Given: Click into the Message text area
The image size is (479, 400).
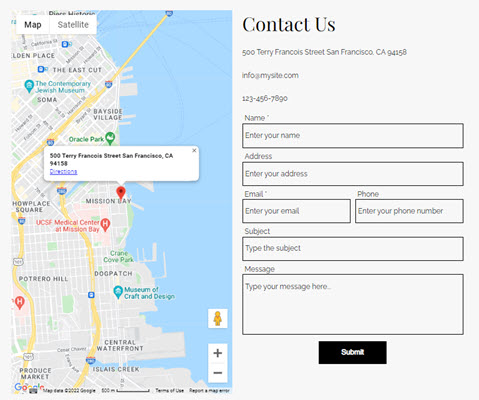Looking at the screenshot, I should pos(353,304).
